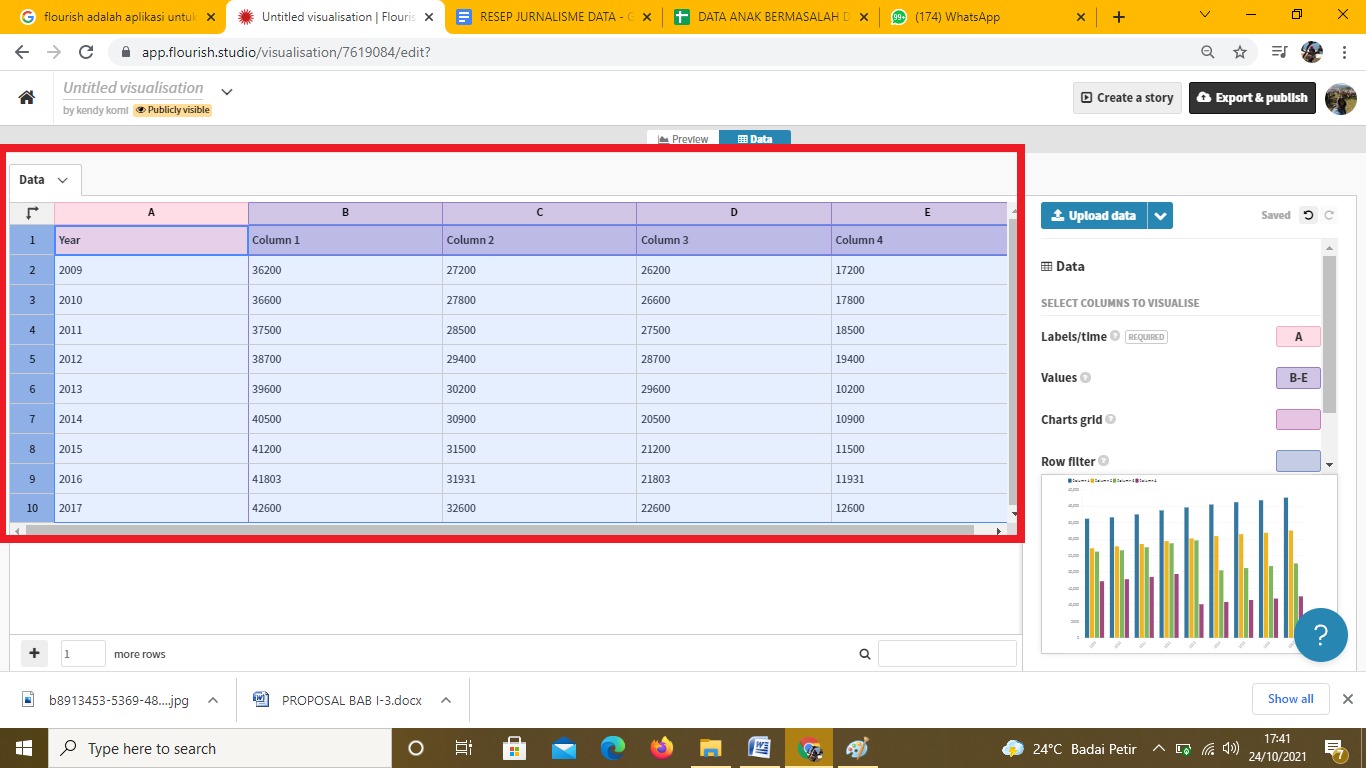The width and height of the screenshot is (1366, 768).
Task: Expand the visualisation title dropdown chevron
Action: (227, 91)
